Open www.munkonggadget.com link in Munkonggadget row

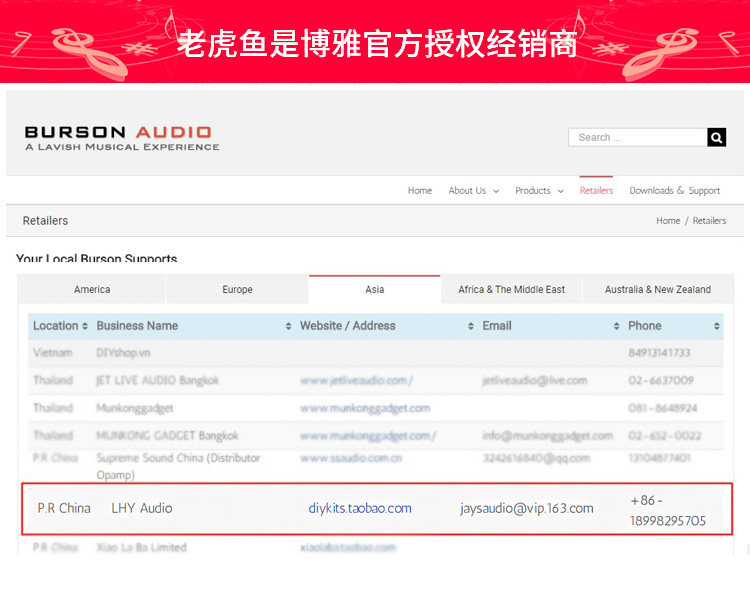365,408
